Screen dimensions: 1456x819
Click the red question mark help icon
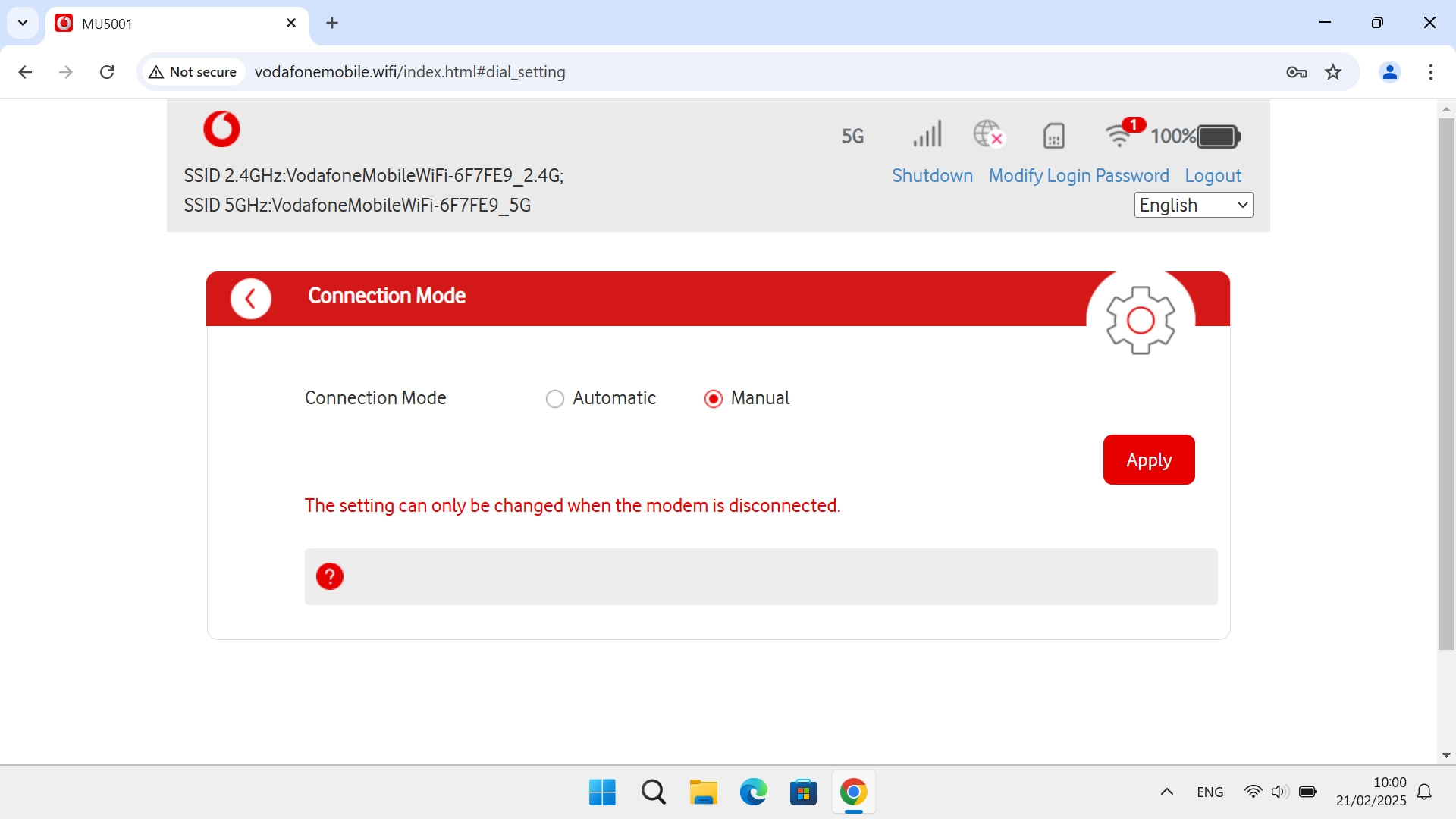(329, 576)
